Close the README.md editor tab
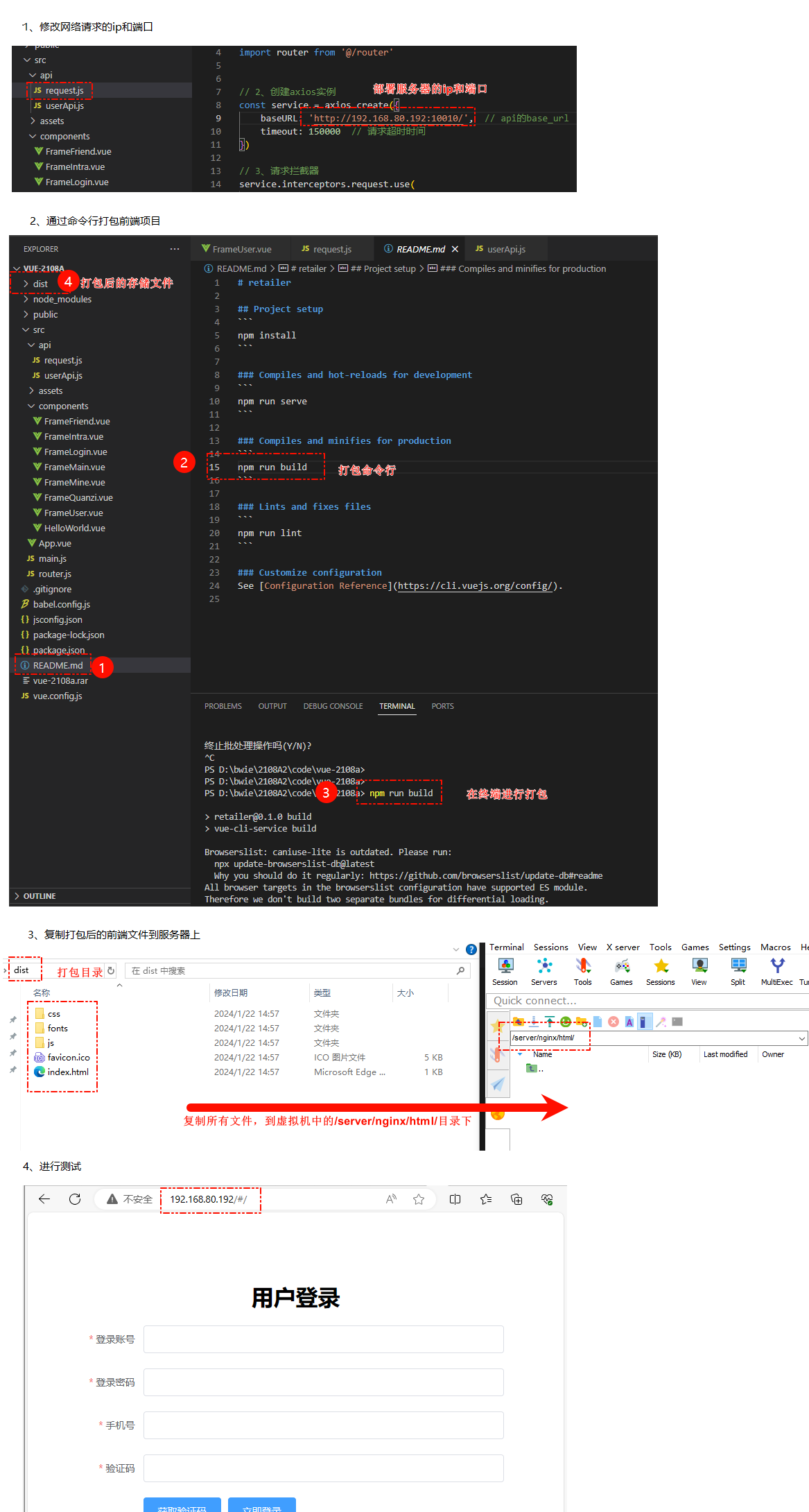Viewport: 809px width, 1512px height. tap(455, 249)
